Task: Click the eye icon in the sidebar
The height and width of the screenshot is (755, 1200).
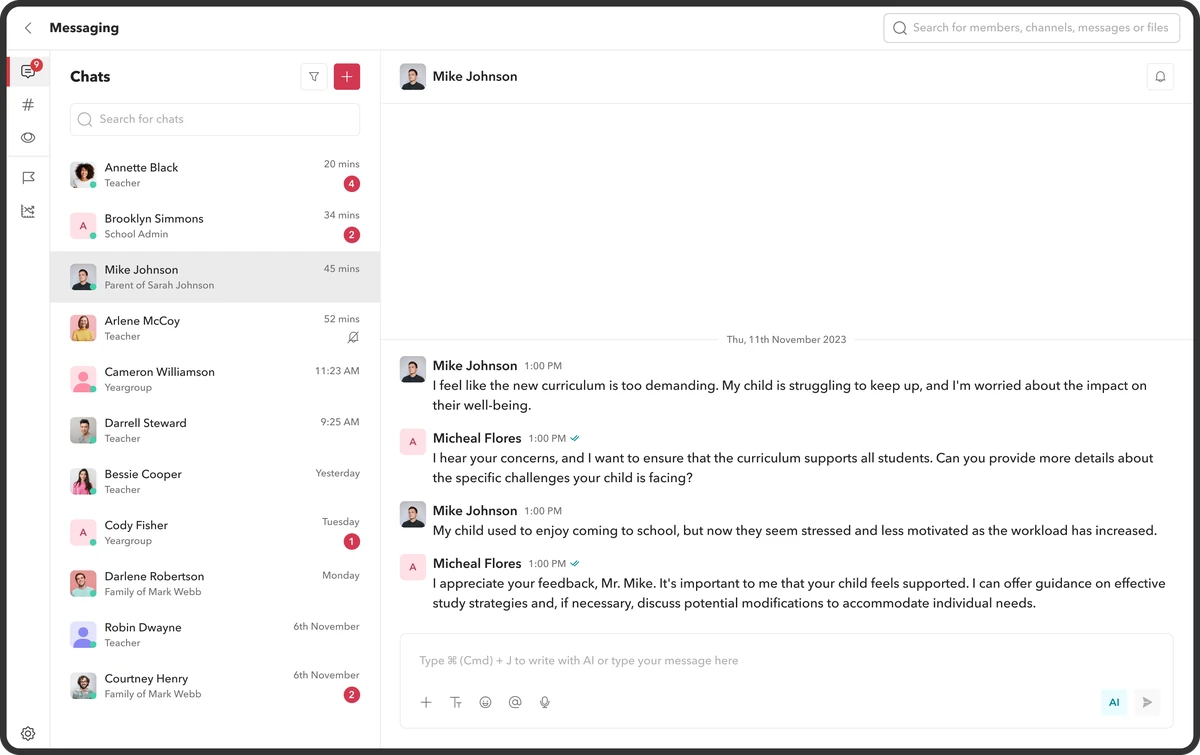Action: tap(28, 137)
